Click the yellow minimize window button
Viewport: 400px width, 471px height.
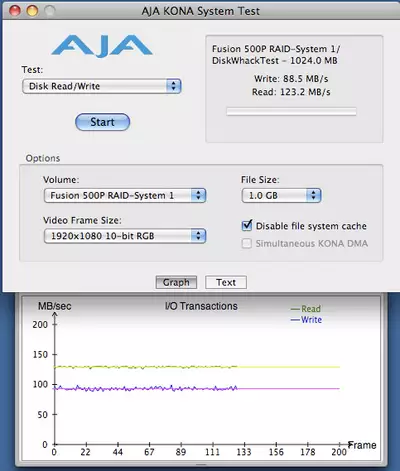coord(32,11)
